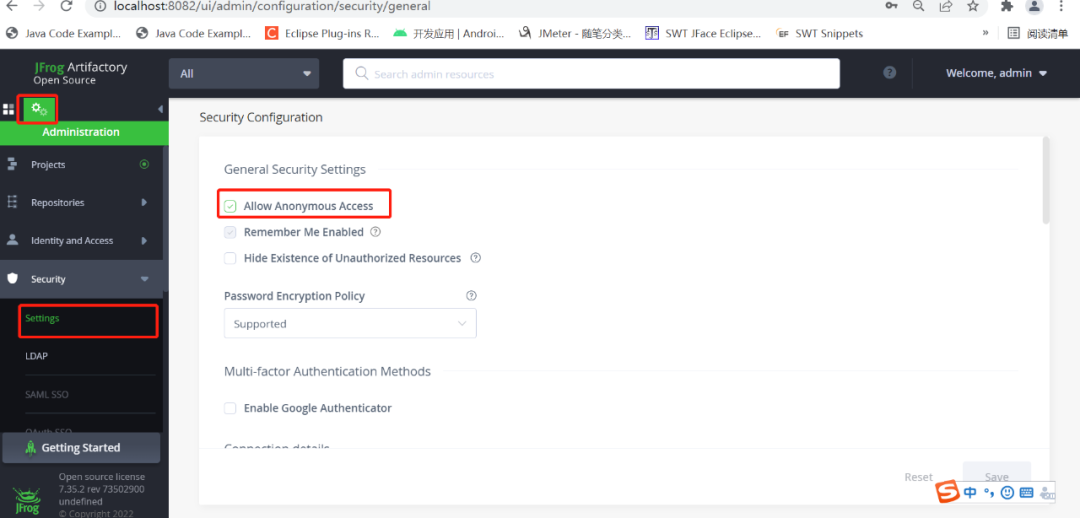The height and width of the screenshot is (518, 1080).
Task: Collapse the sidebar with the arrow
Action: 160,109
